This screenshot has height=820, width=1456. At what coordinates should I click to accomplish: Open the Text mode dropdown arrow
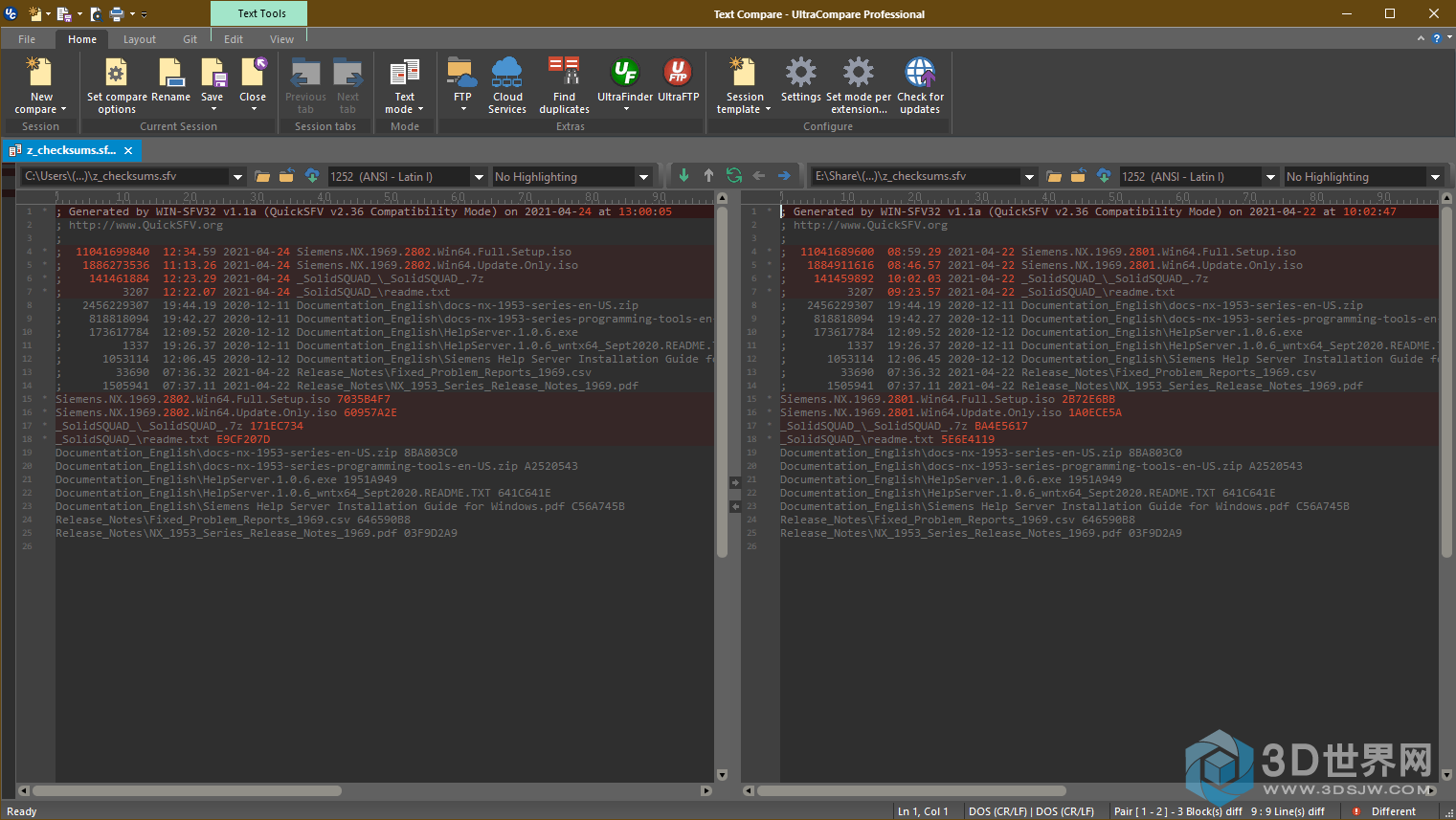tap(420, 109)
